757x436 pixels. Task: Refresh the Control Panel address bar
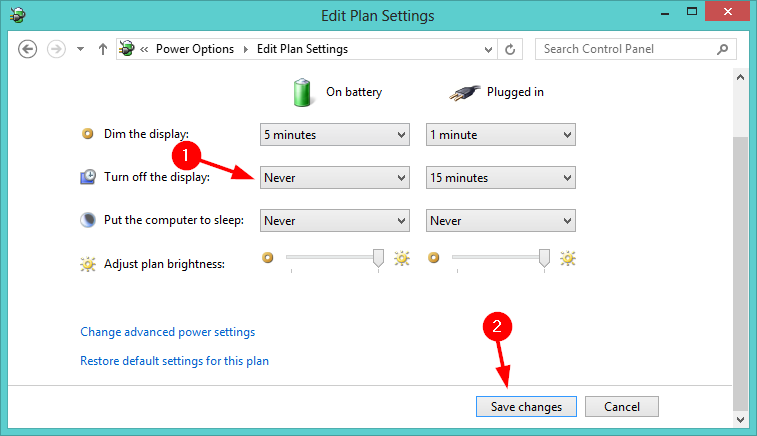point(510,49)
